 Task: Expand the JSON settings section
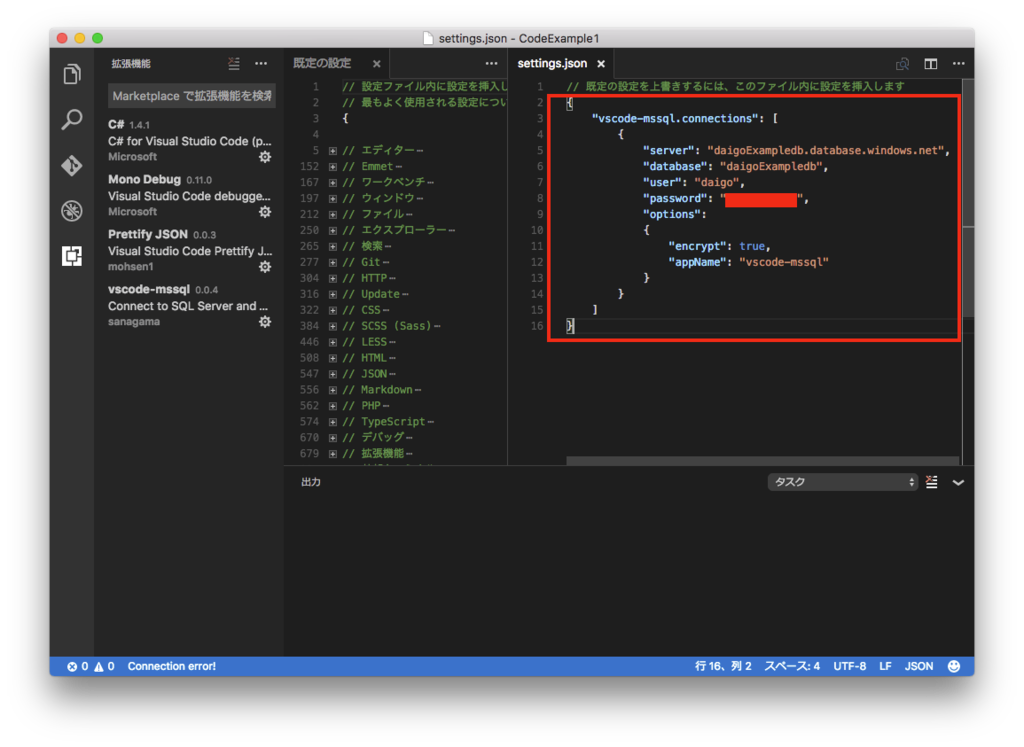click(333, 374)
